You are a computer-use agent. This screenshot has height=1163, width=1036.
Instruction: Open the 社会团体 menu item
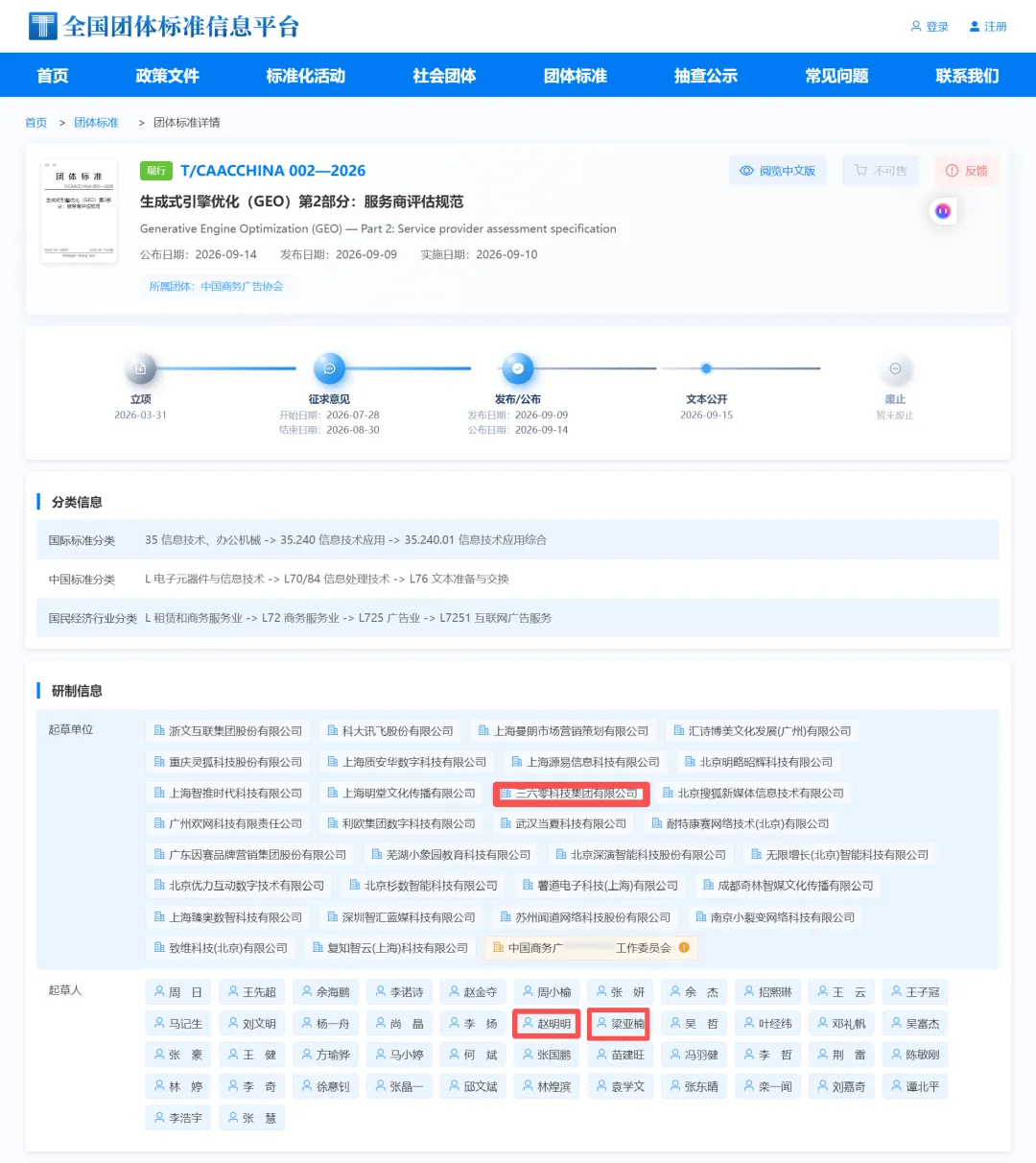[x=444, y=76]
